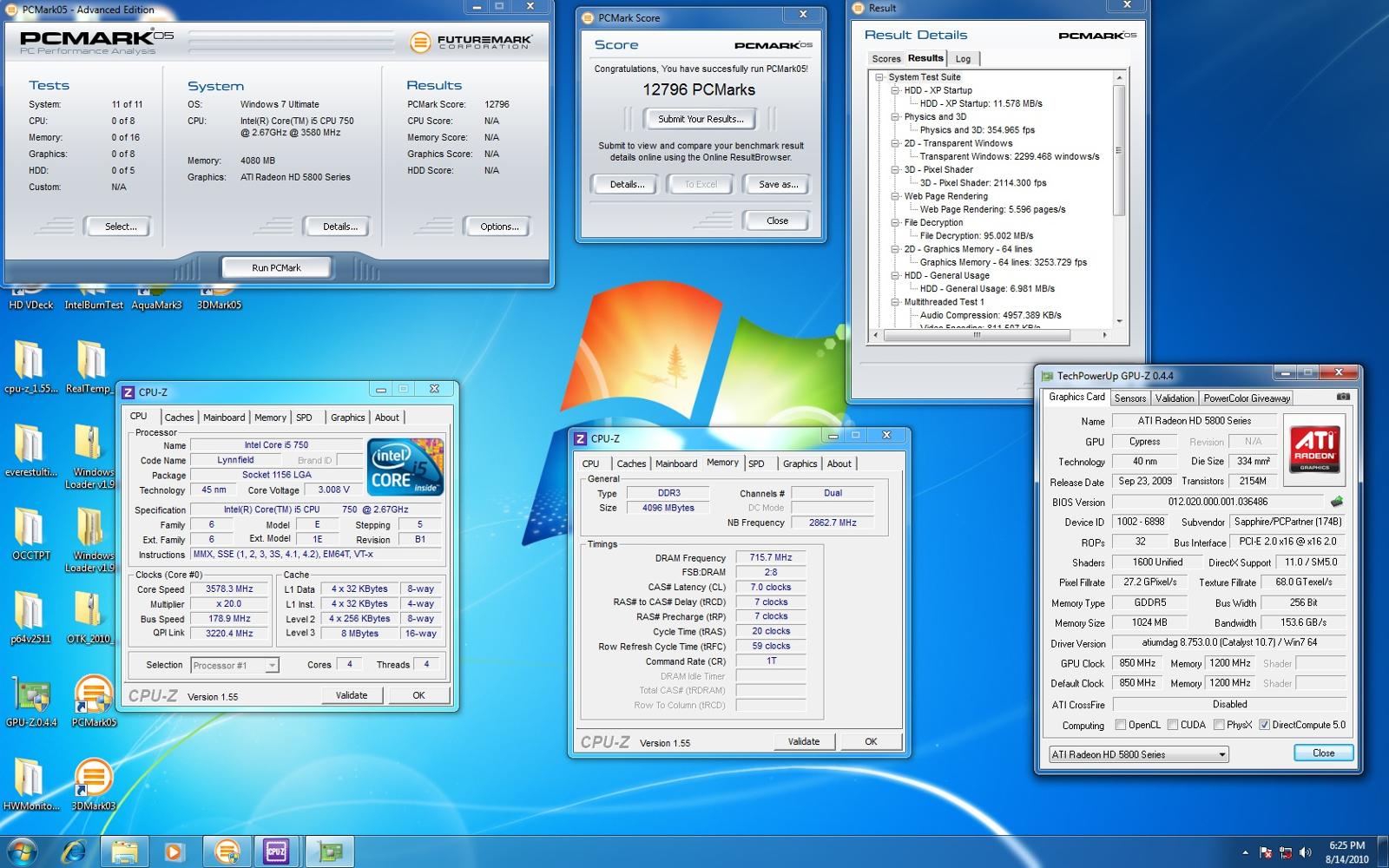Open the Sensors tab in GPU-Z
Screen dimensions: 1389x868
[1130, 398]
